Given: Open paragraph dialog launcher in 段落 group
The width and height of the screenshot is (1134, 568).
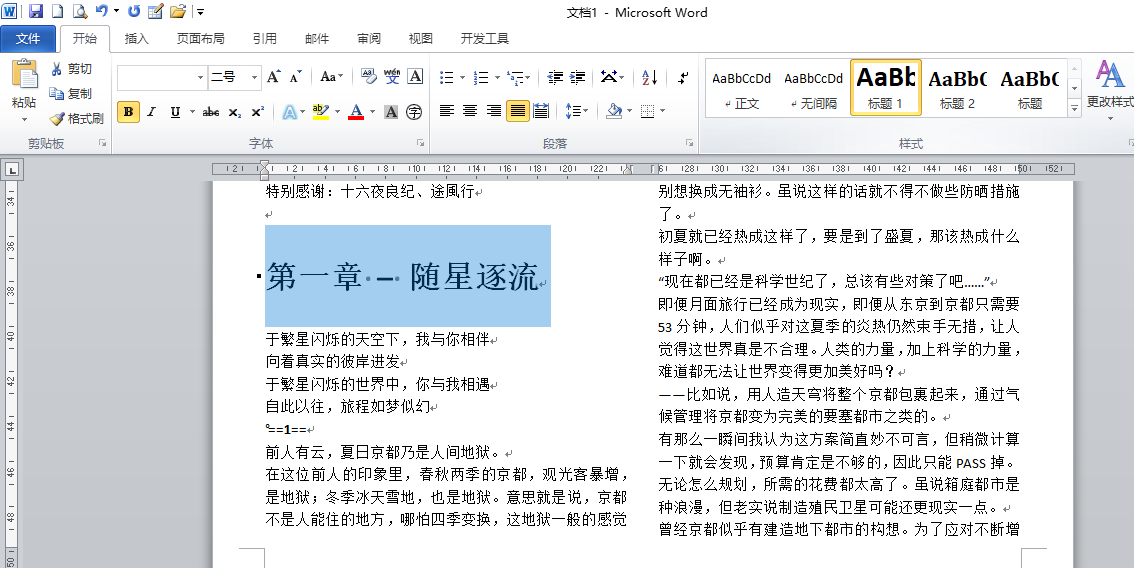Looking at the screenshot, I should click(689, 143).
